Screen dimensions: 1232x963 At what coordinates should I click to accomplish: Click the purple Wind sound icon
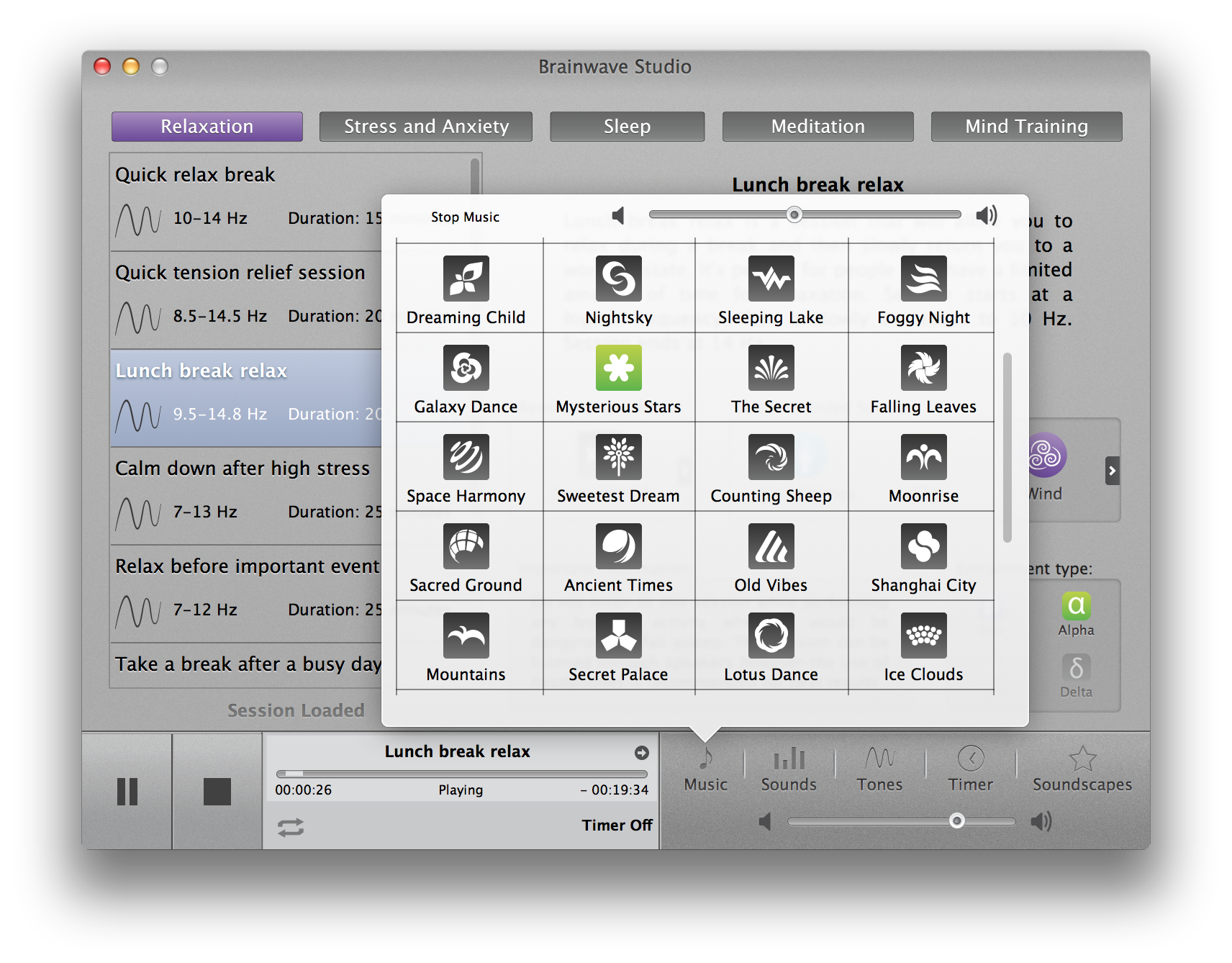pyautogui.click(x=1045, y=455)
